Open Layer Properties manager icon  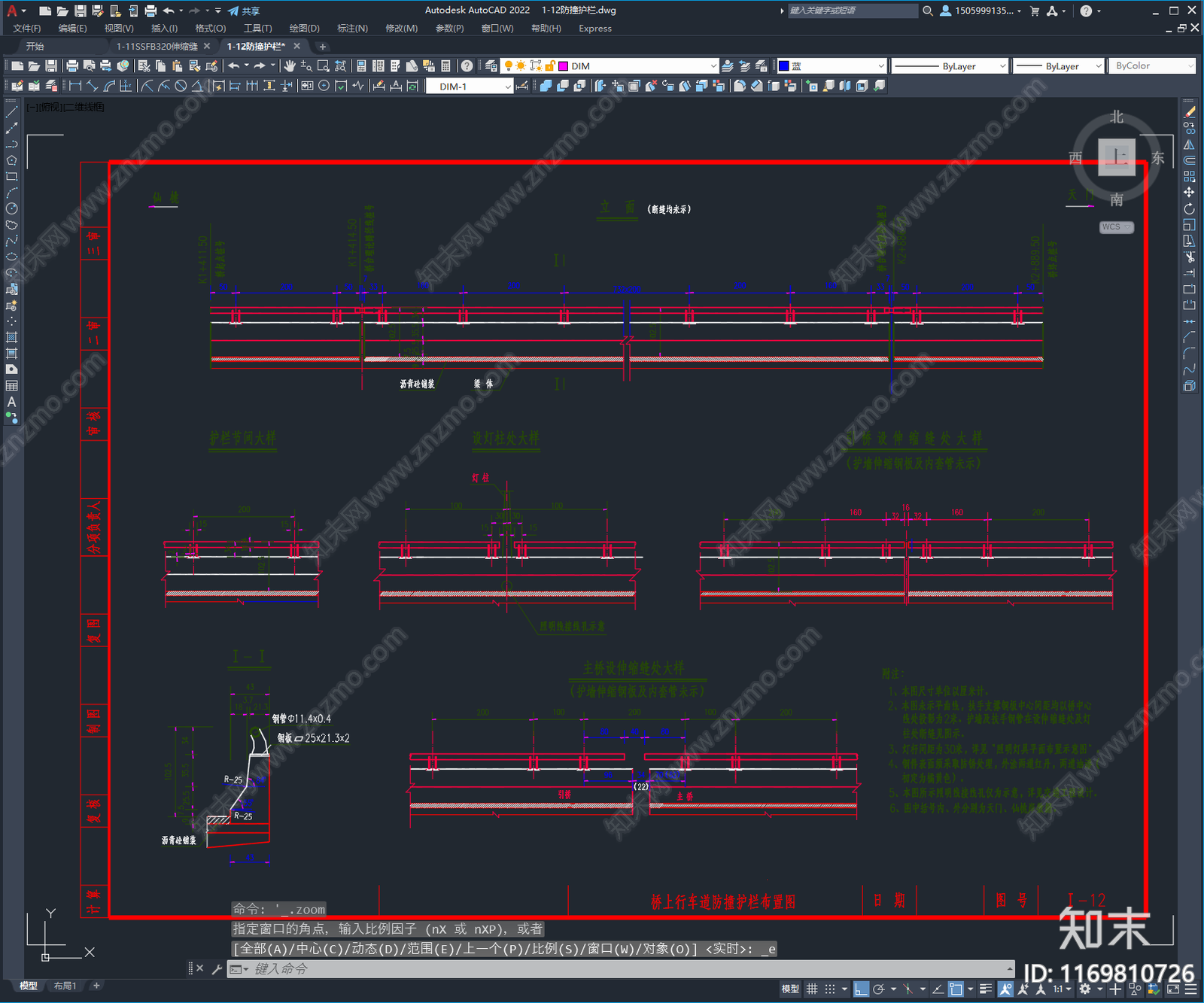point(491,66)
